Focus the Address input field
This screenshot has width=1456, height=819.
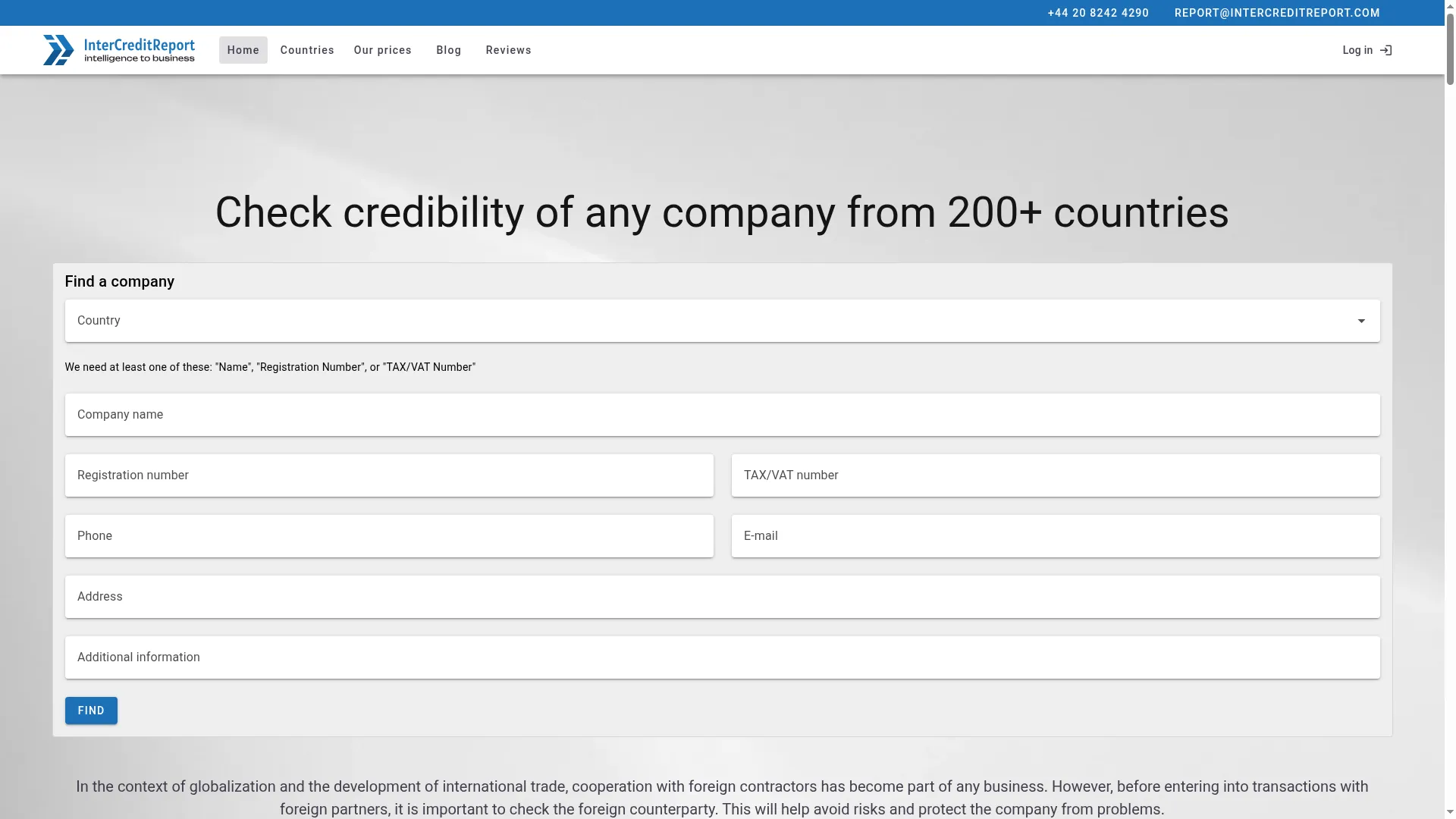pyautogui.click(x=723, y=597)
